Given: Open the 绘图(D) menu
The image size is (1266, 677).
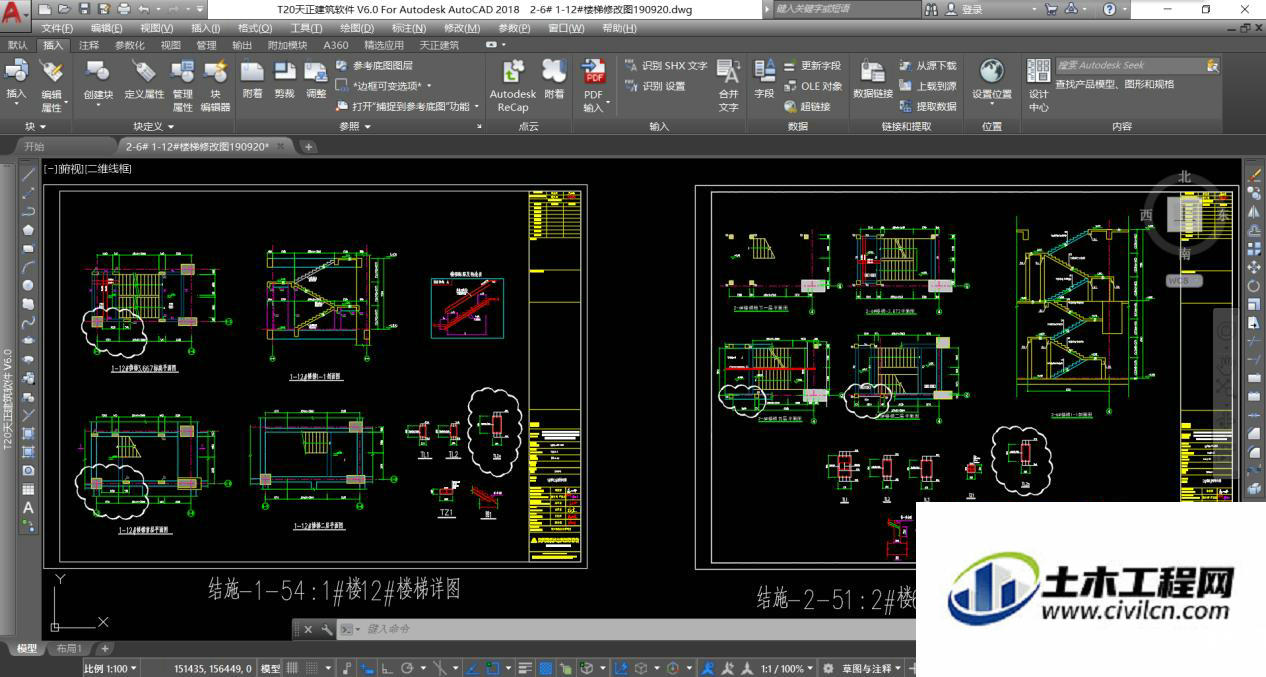Looking at the screenshot, I should click(357, 28).
